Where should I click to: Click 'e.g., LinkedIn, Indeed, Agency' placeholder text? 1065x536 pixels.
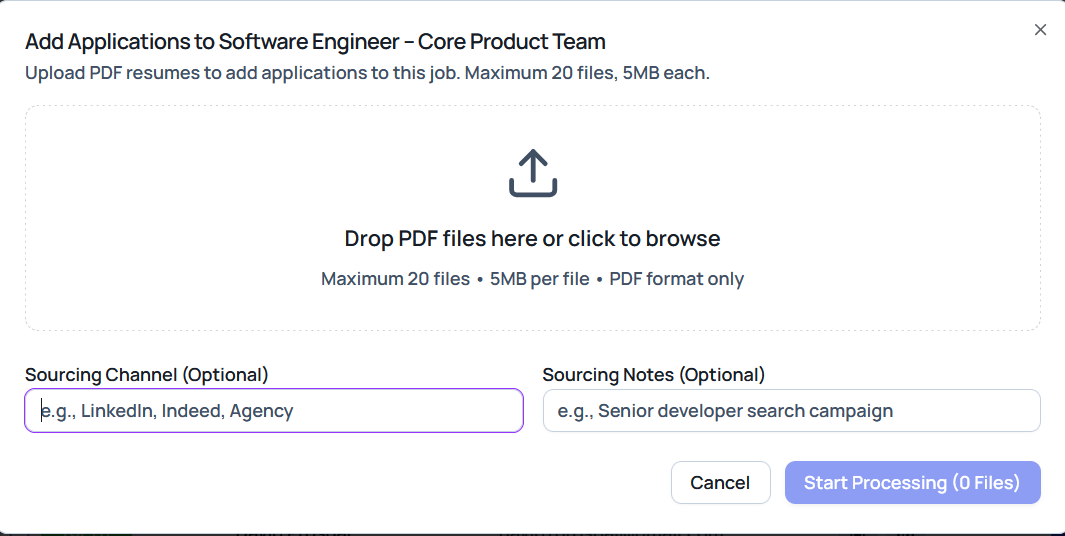pos(167,411)
